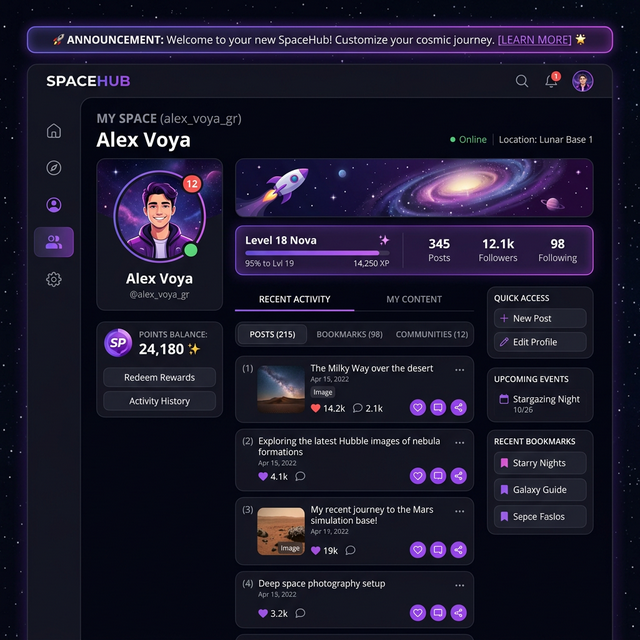
Task: Comment on the Mars simulation base post
Action: [x=438, y=550]
